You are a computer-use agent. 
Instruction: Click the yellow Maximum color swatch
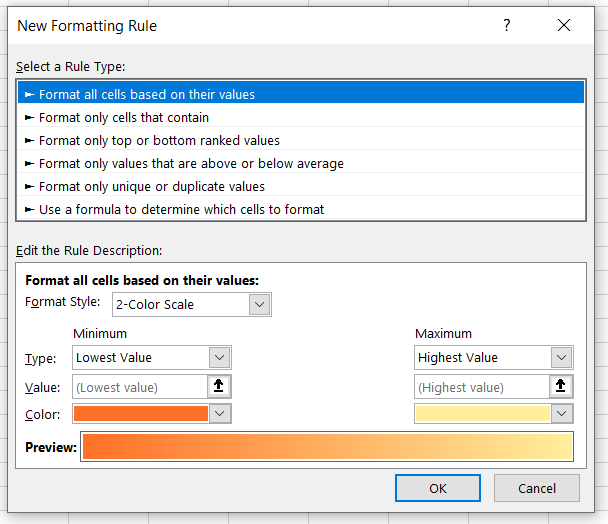[482, 414]
